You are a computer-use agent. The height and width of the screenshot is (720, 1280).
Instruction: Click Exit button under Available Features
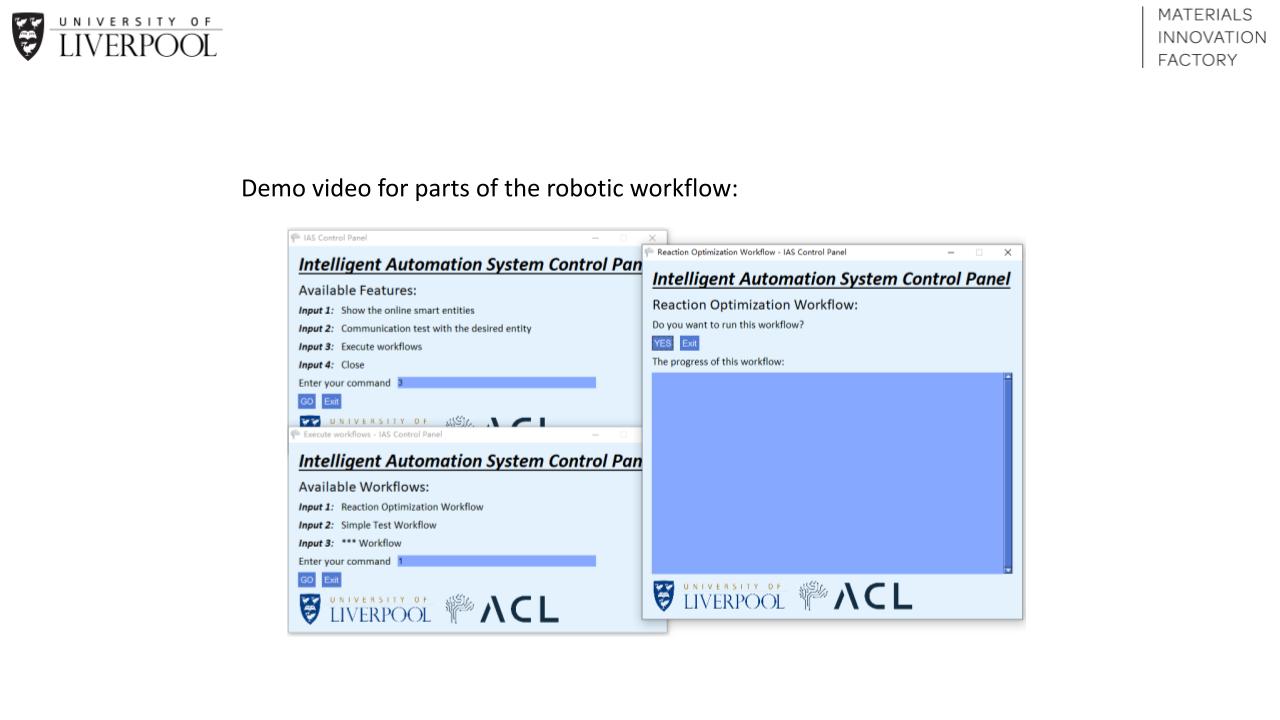331,401
